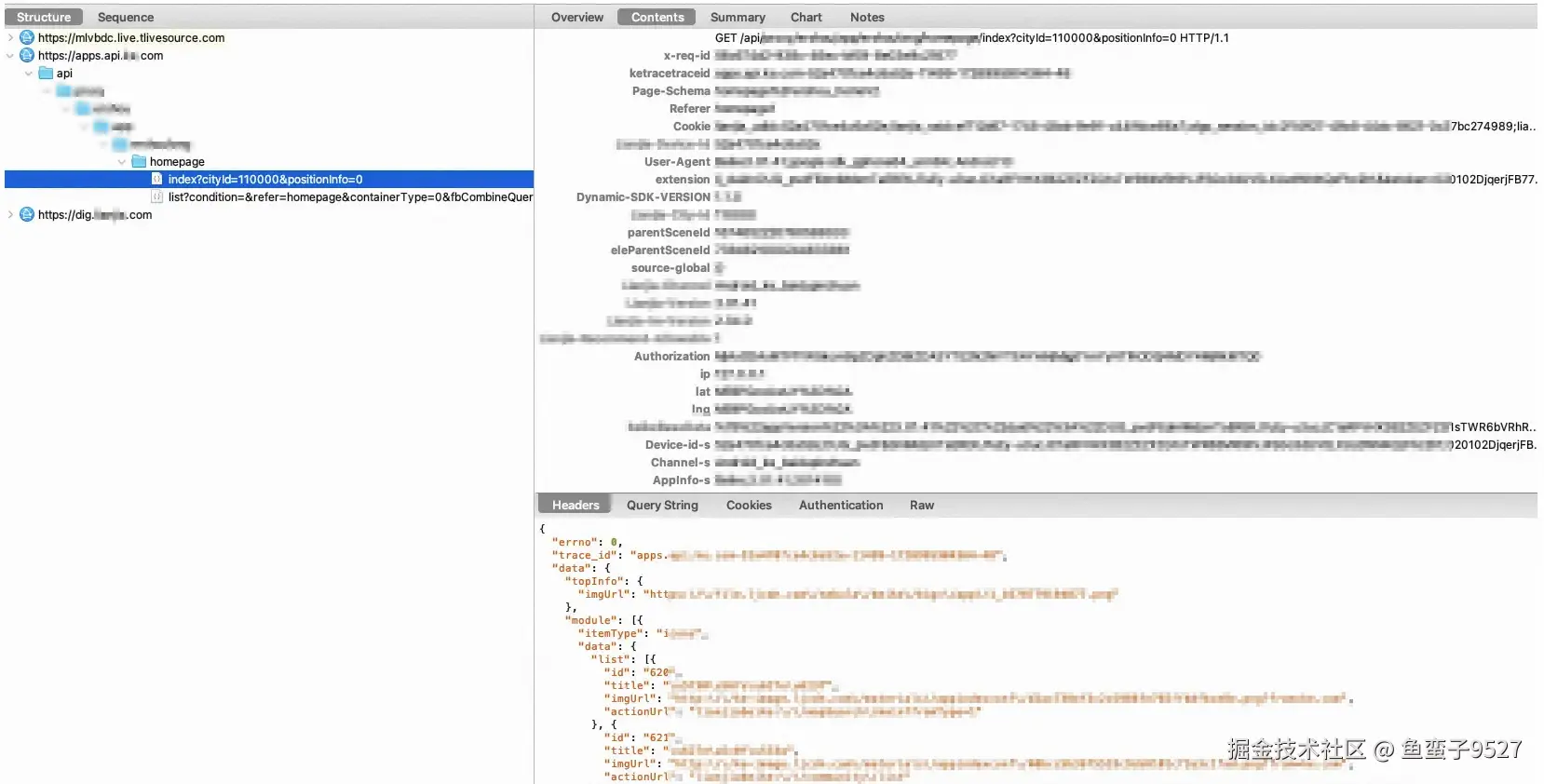
Task: Select the Raw sub-tab
Action: click(x=922, y=505)
